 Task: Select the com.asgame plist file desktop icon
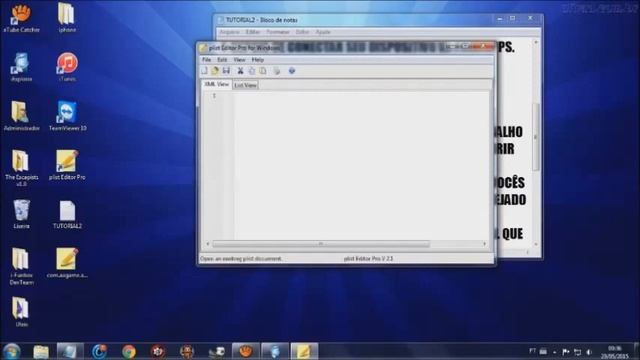pos(67,262)
